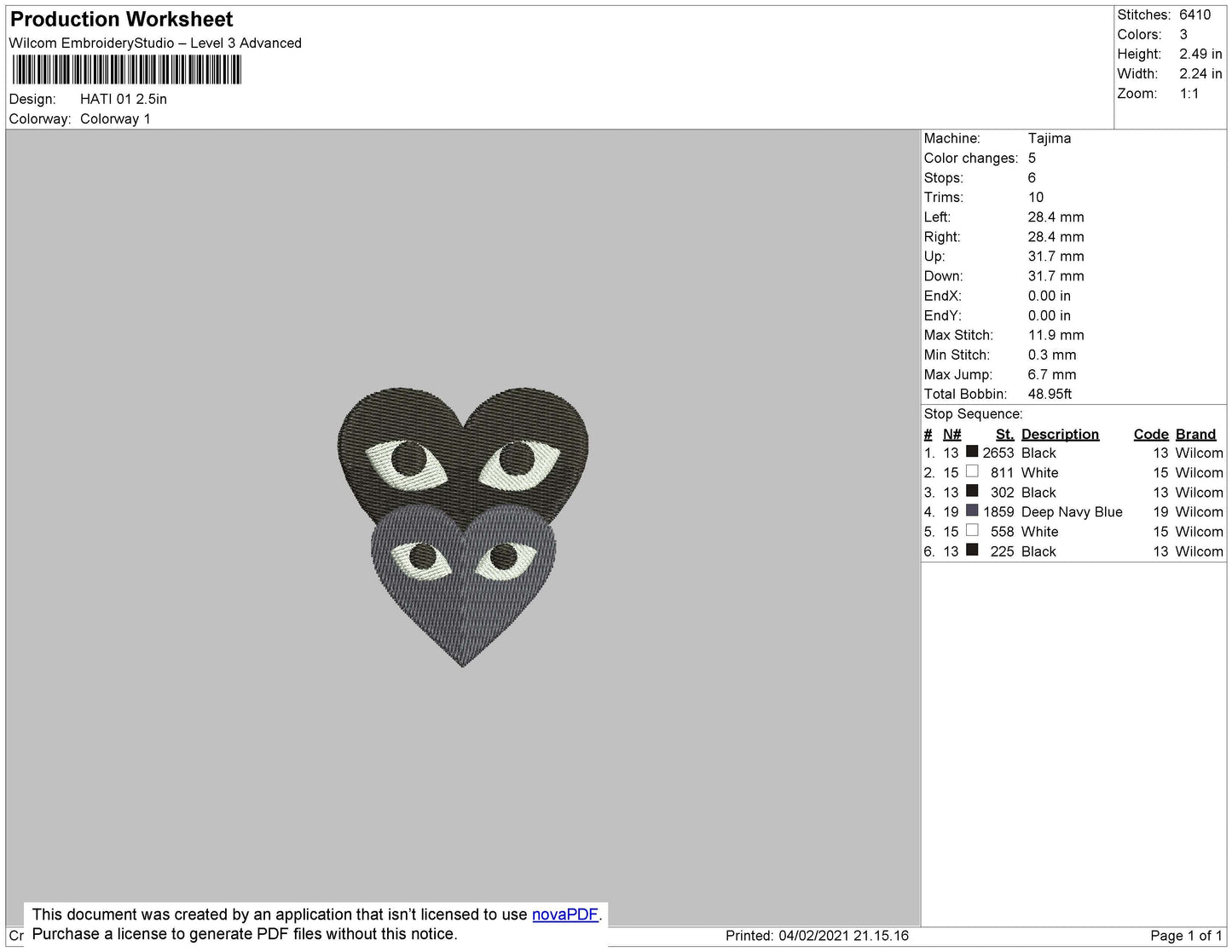
Task: Click the Printed date 04/02/2021 21.15.16
Action: pyautogui.click(x=843, y=935)
